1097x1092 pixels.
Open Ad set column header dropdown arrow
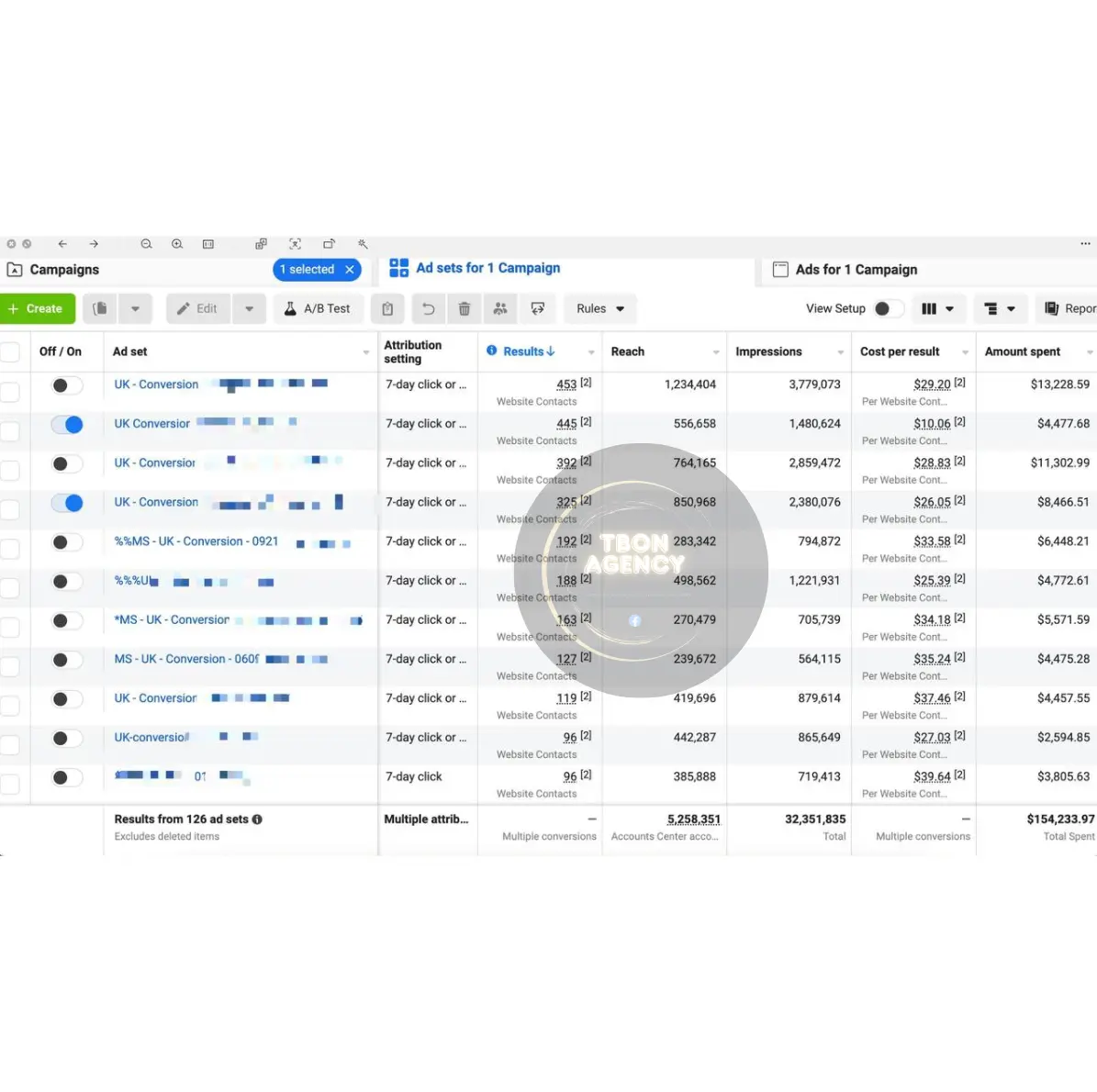366,352
